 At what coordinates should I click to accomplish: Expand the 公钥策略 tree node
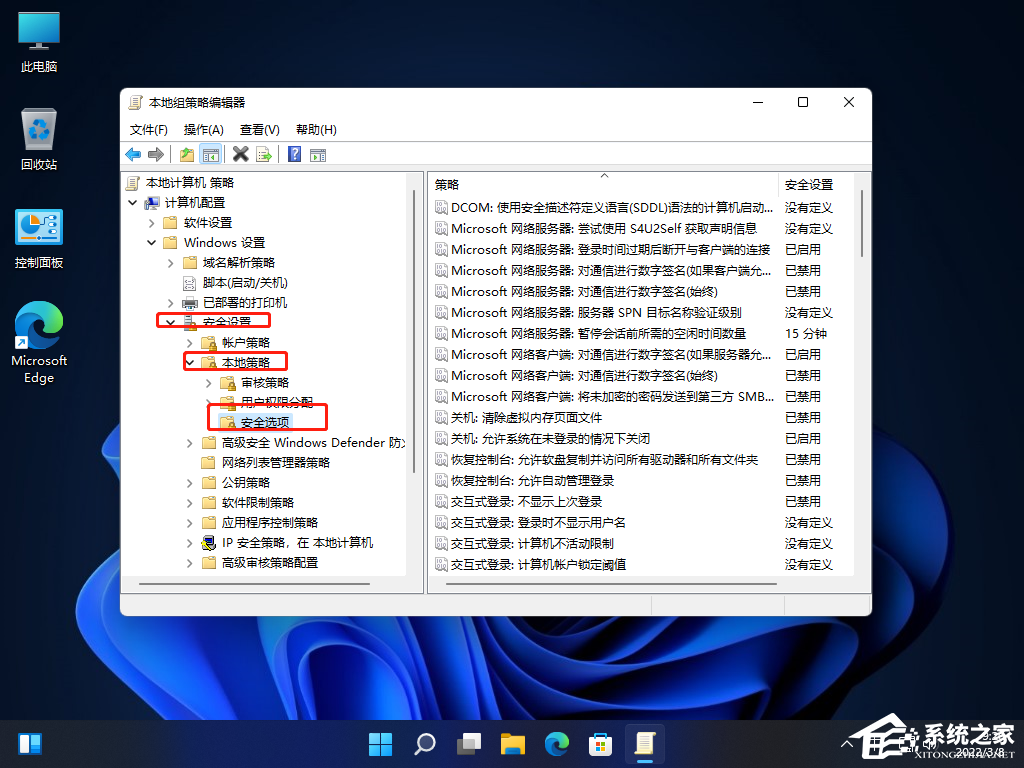pos(190,482)
